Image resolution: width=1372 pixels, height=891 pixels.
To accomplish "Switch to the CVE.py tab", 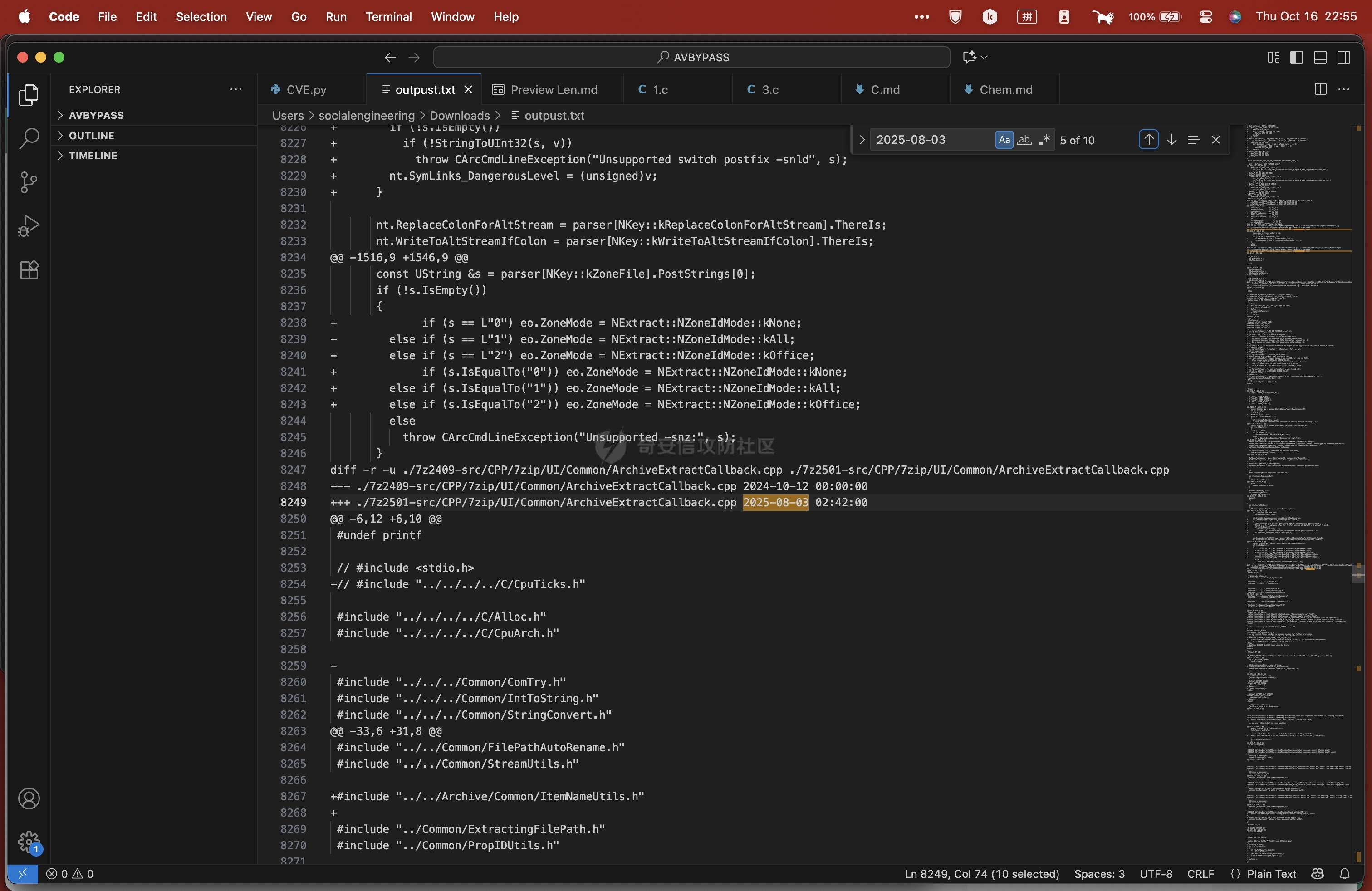I will pos(306,90).
